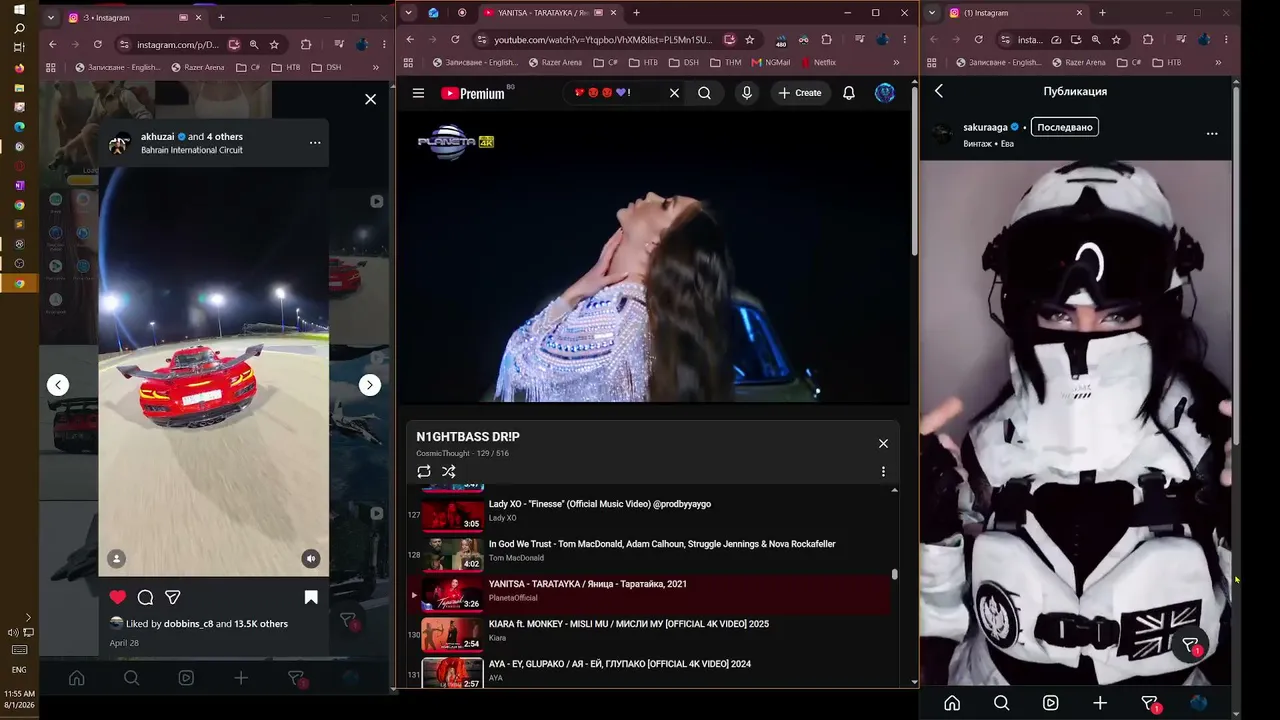Expand hidden bookmarks chevron in sakuraaga Instagram window
Screen dimensions: 1280x720
[x=1220, y=62]
